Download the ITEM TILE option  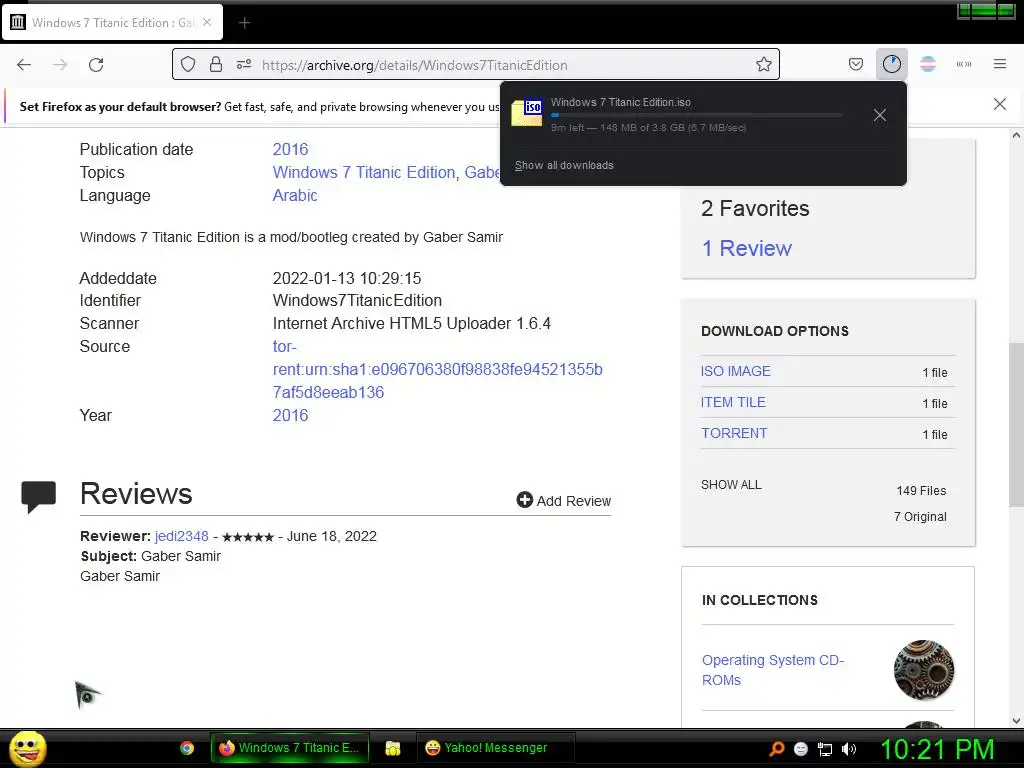point(733,402)
